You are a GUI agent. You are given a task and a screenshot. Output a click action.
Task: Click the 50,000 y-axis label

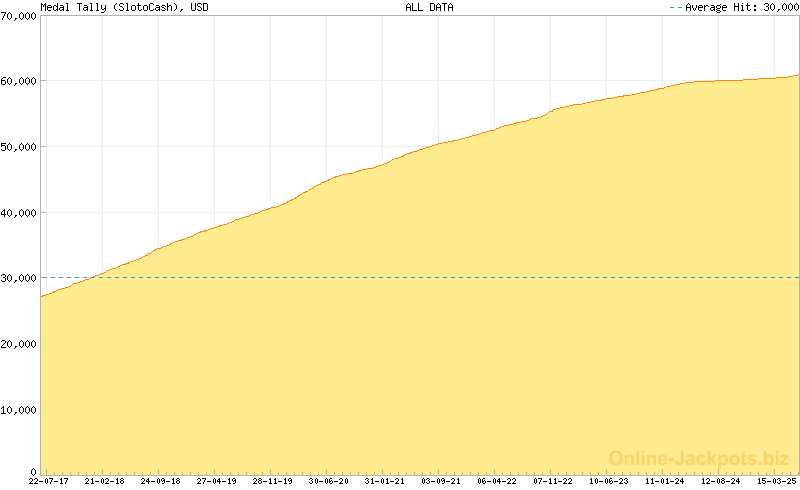pyautogui.click(x=18, y=147)
